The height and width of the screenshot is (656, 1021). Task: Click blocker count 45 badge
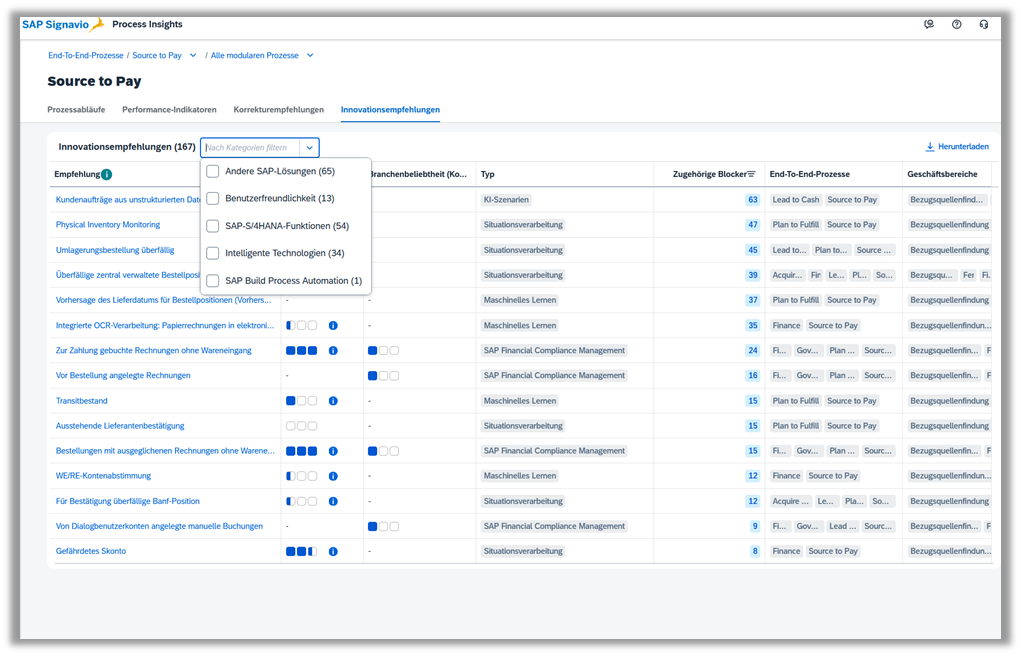point(753,250)
